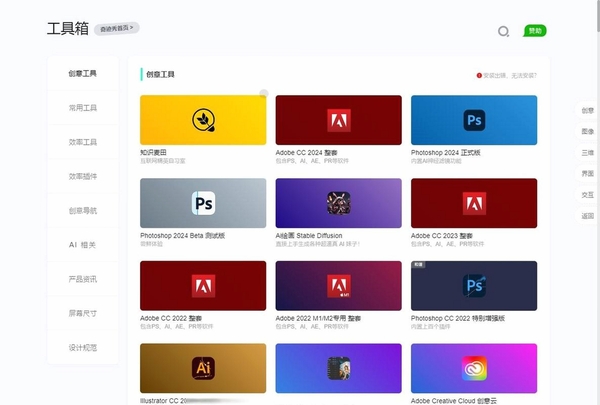Jump to 交互 via right floating pill
600x405 pixels.
(587, 195)
